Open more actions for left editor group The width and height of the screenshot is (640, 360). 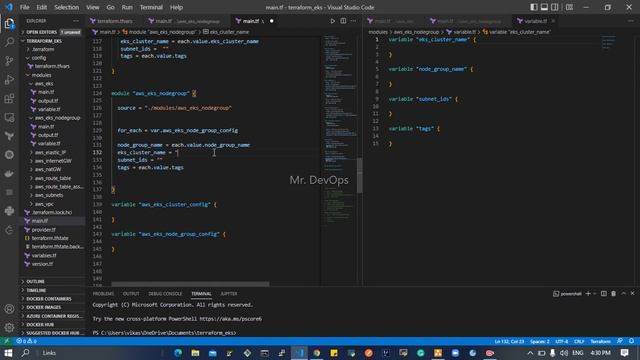tap(353, 21)
